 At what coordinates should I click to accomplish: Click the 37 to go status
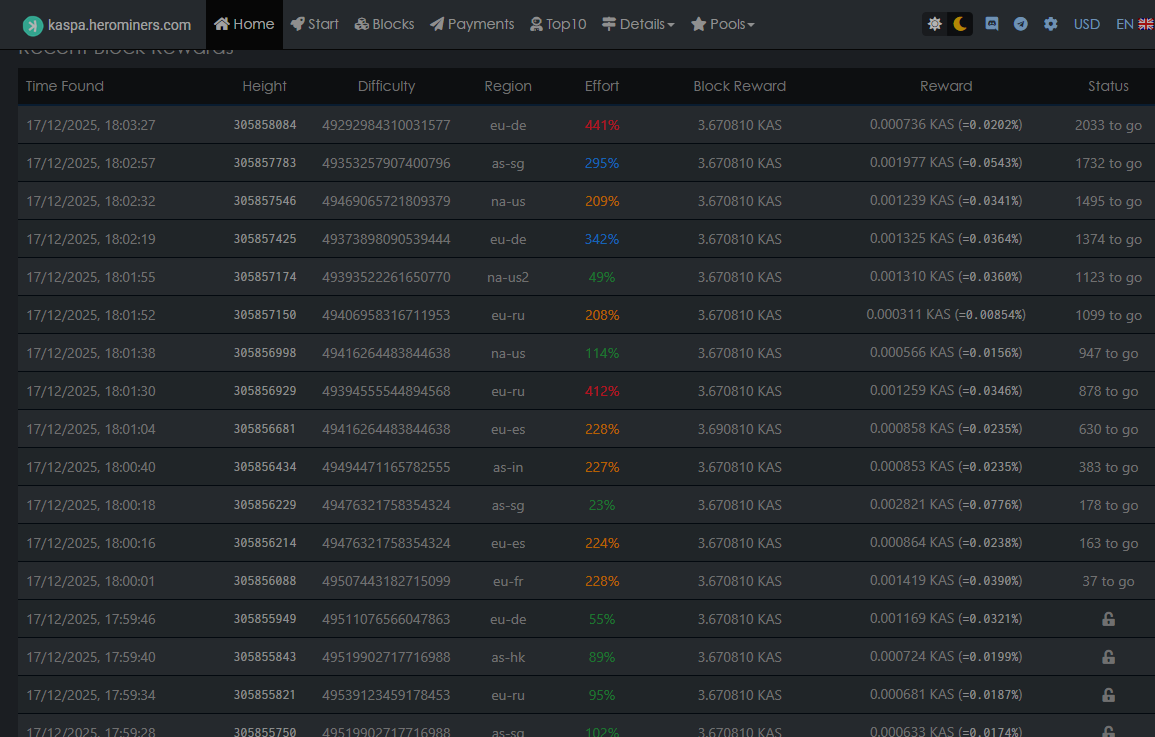pos(1108,581)
